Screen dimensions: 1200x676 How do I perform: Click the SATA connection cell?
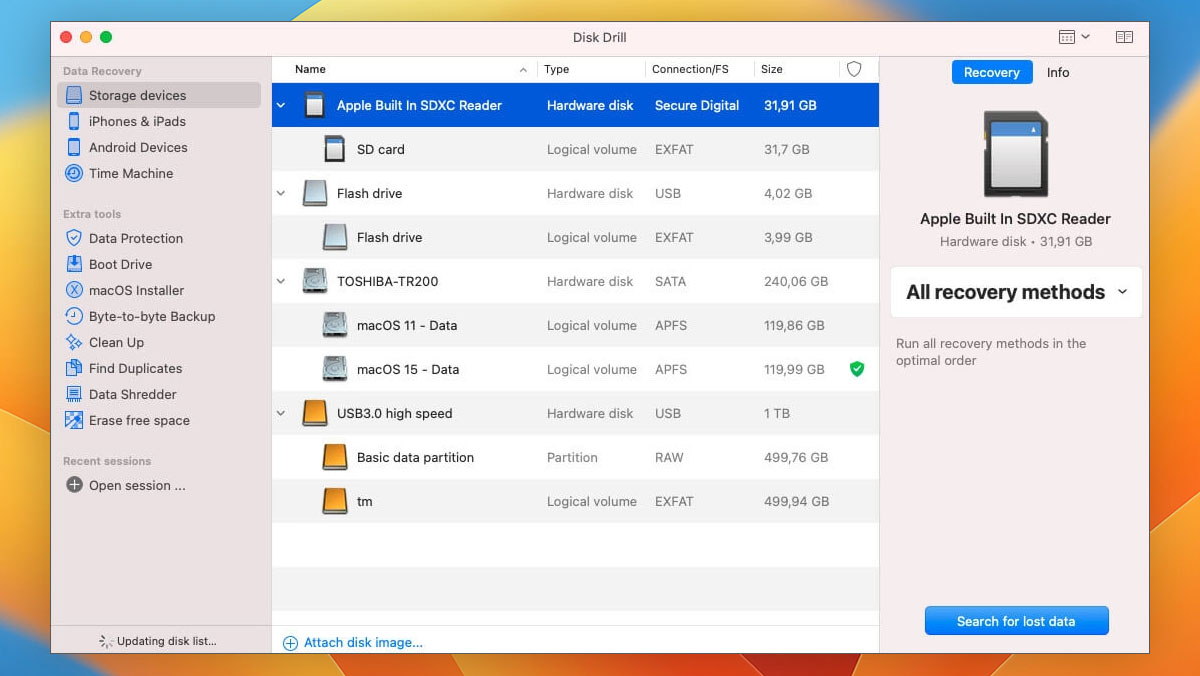tap(670, 281)
